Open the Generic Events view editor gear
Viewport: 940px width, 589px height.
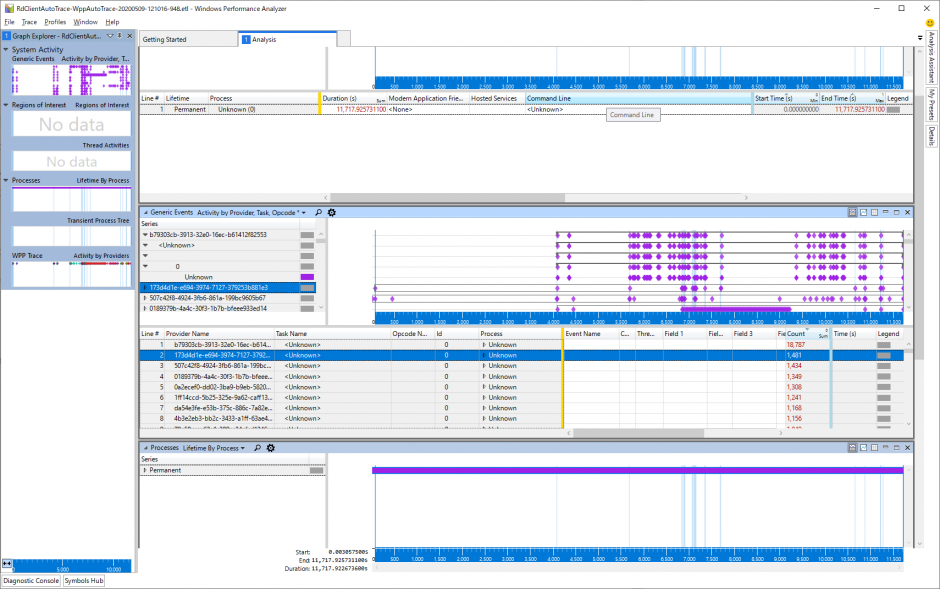pos(331,212)
